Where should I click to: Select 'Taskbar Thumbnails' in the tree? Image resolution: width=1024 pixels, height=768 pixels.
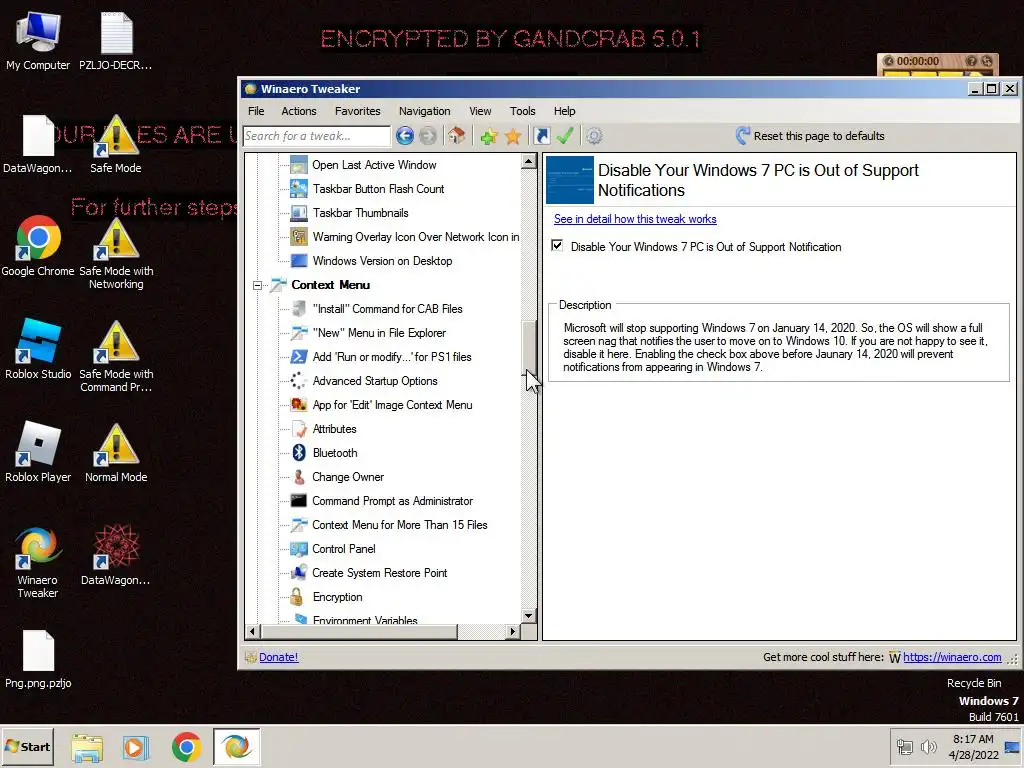tap(360, 213)
